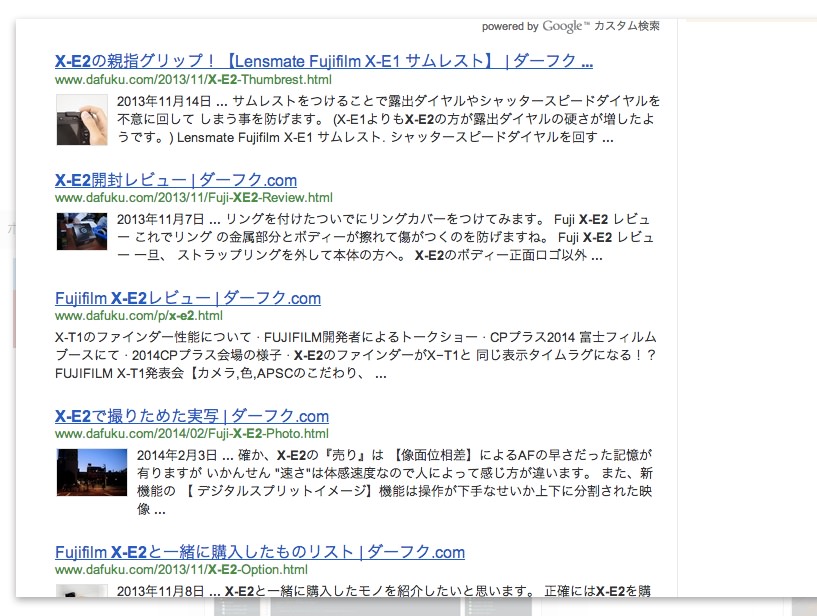Click URL www.dafuku.com/2013/11/X-E2-Thumbrest.html

coord(193,80)
